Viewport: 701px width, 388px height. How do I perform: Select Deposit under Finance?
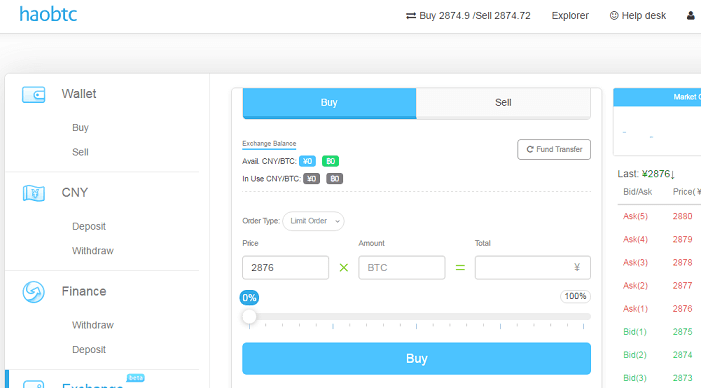point(89,350)
